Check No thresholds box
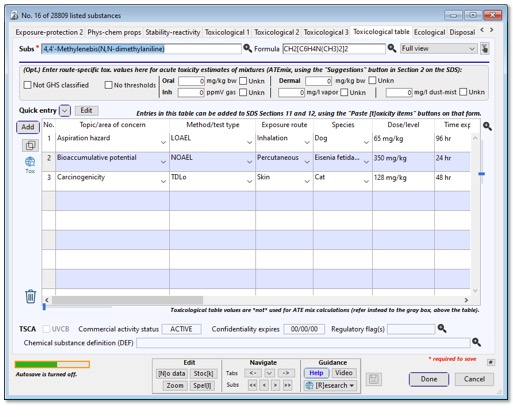This screenshot has height=419, width=513. point(108,85)
